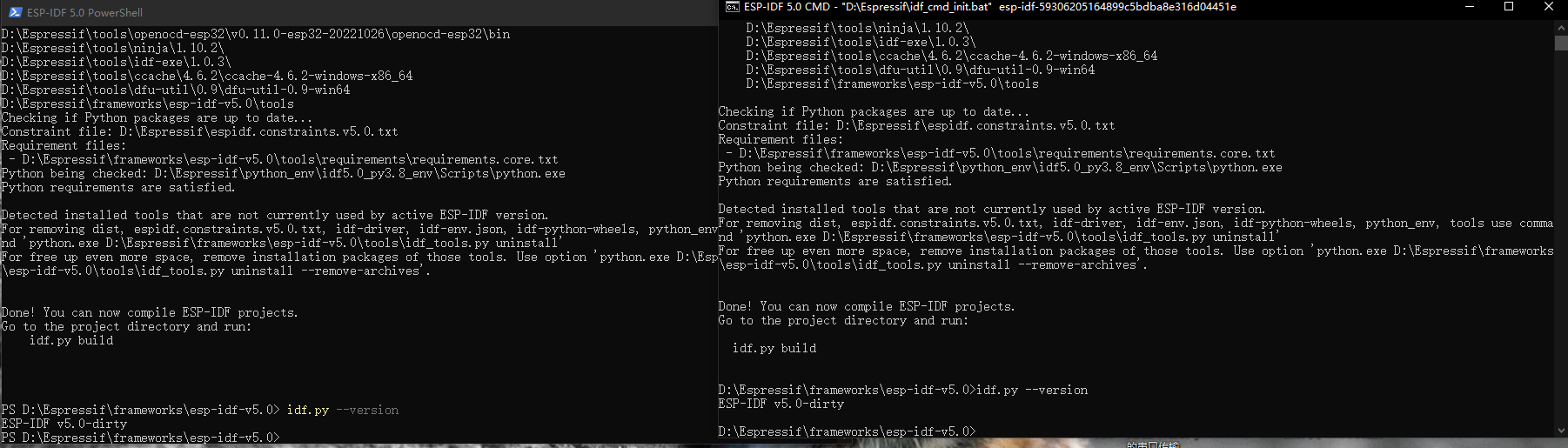The image size is (1568, 448).
Task: Click the 'idf.py build' line in CMD
Action: [x=774, y=348]
